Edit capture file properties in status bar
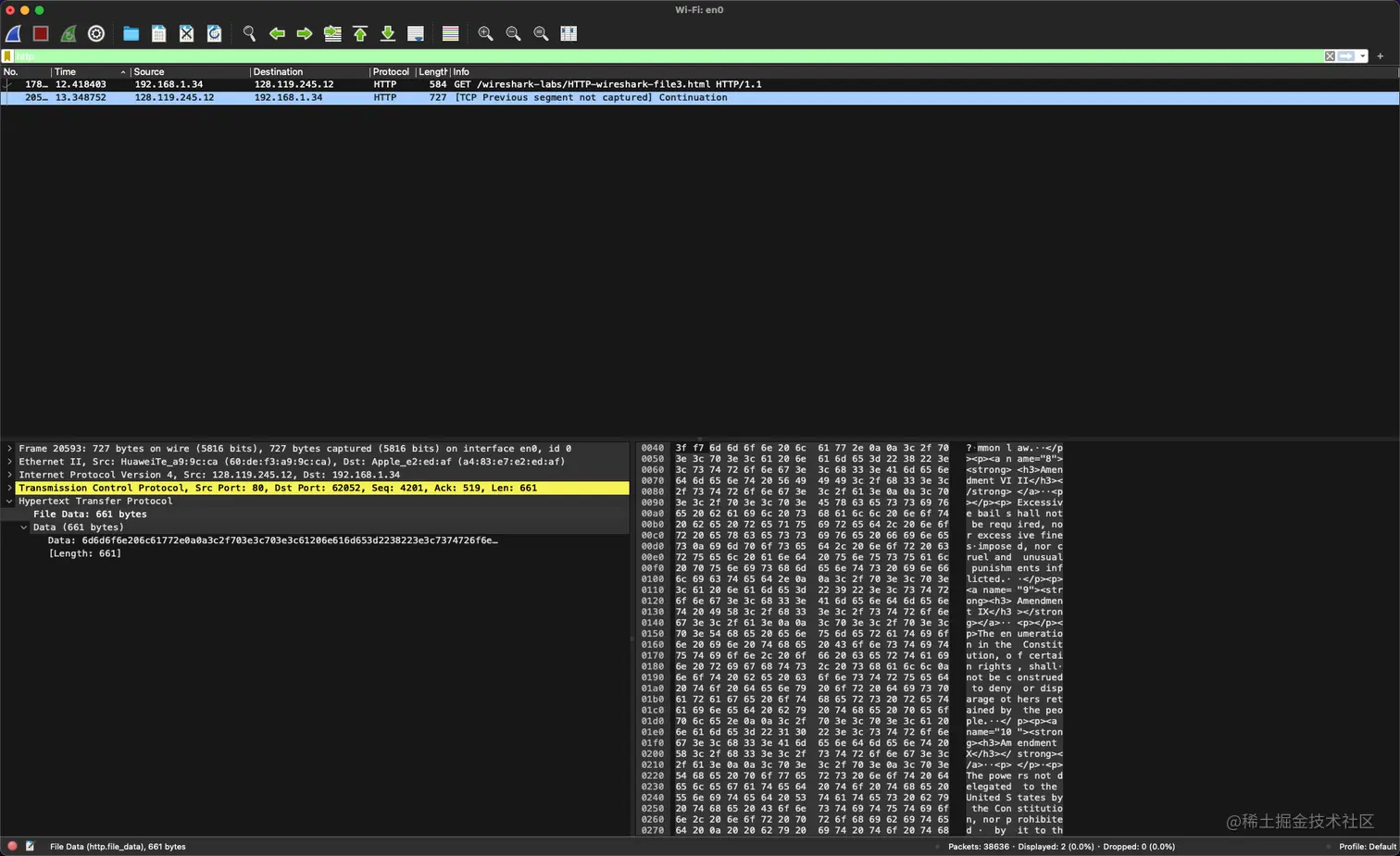 (31, 846)
